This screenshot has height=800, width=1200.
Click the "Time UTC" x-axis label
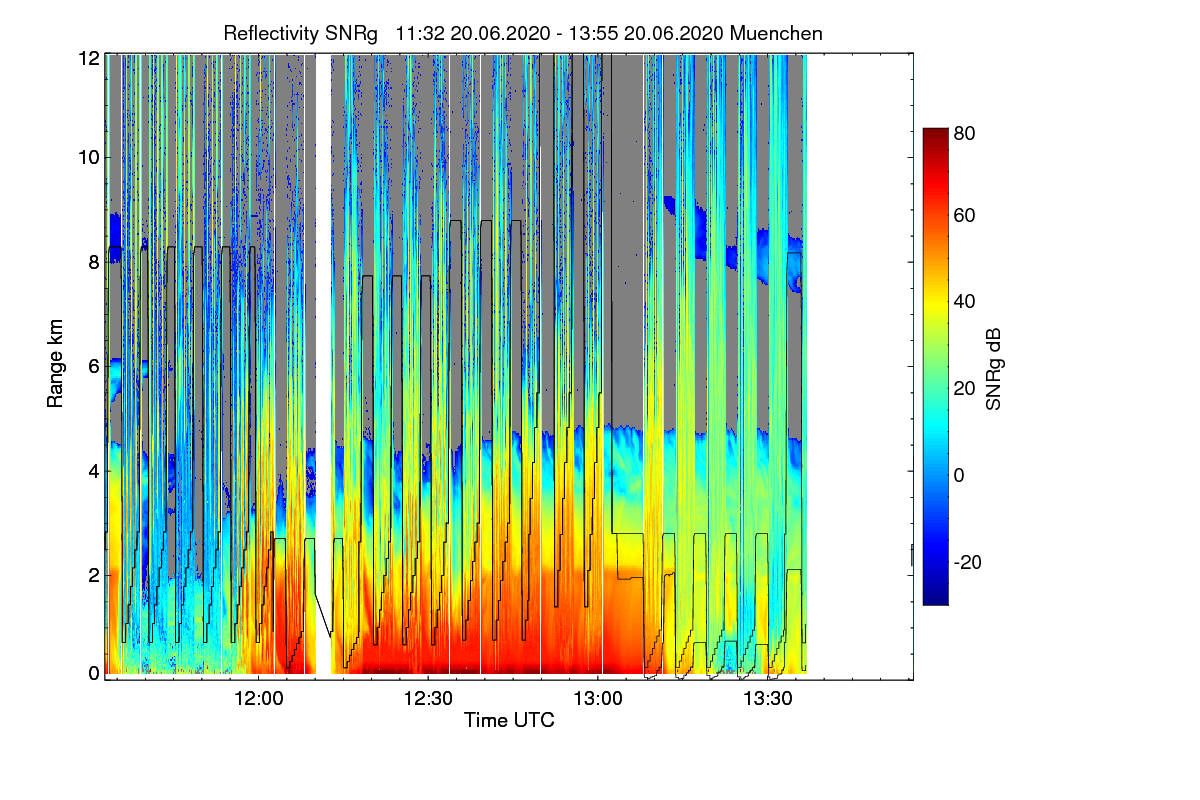[509, 720]
